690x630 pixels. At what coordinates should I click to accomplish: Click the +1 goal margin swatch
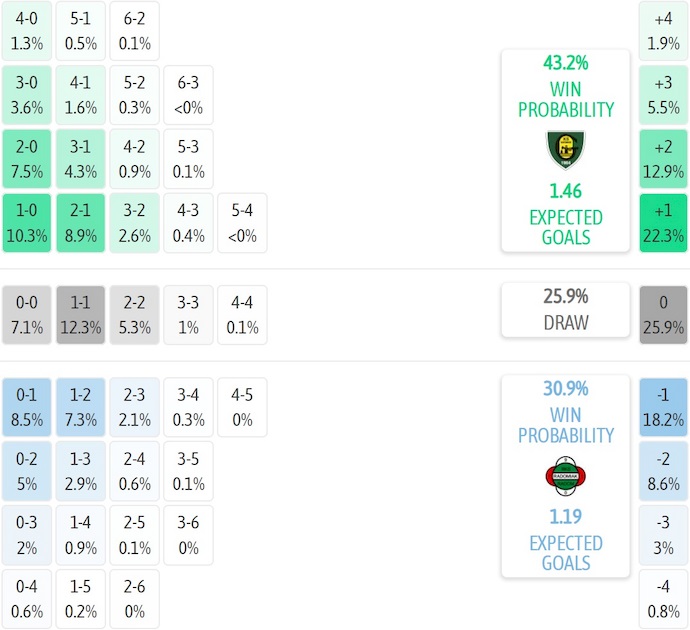tap(664, 223)
